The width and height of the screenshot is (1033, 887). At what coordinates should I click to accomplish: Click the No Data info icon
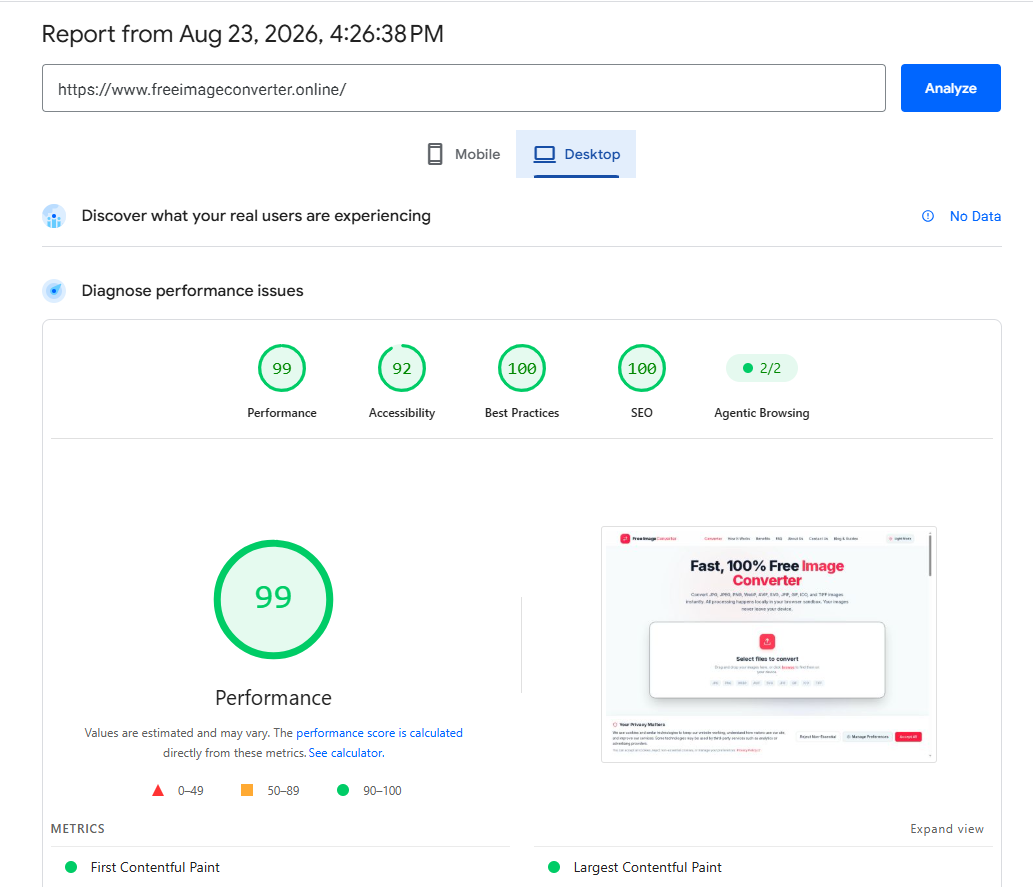[928, 216]
